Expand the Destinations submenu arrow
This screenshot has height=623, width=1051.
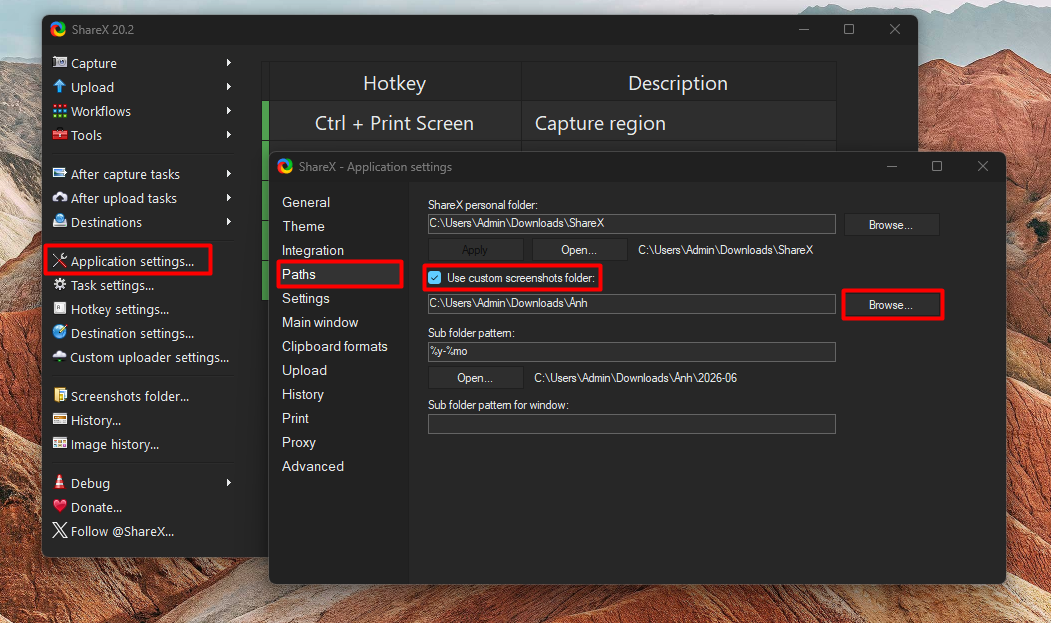pos(229,221)
